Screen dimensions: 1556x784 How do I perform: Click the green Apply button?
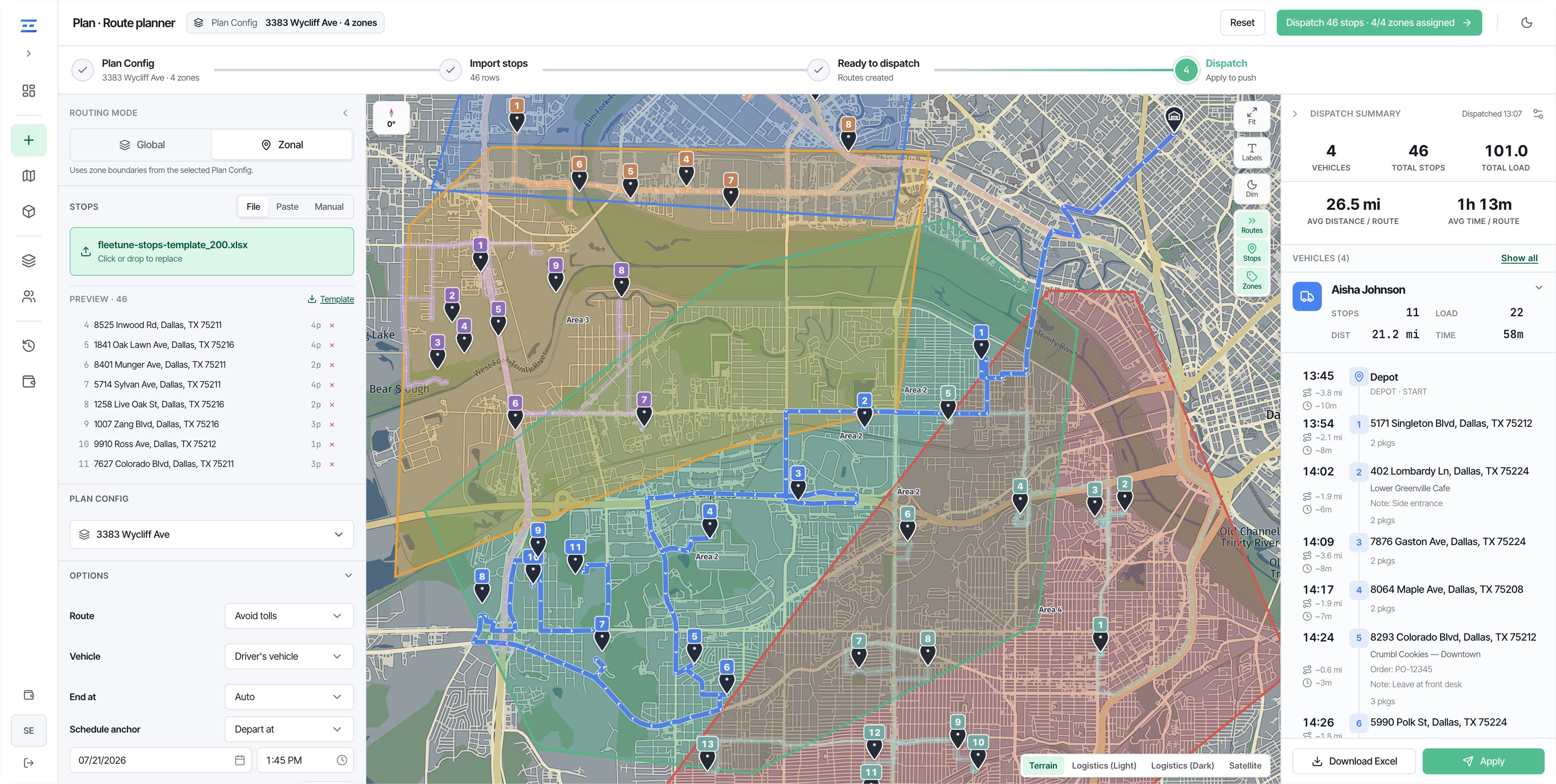pos(1483,761)
